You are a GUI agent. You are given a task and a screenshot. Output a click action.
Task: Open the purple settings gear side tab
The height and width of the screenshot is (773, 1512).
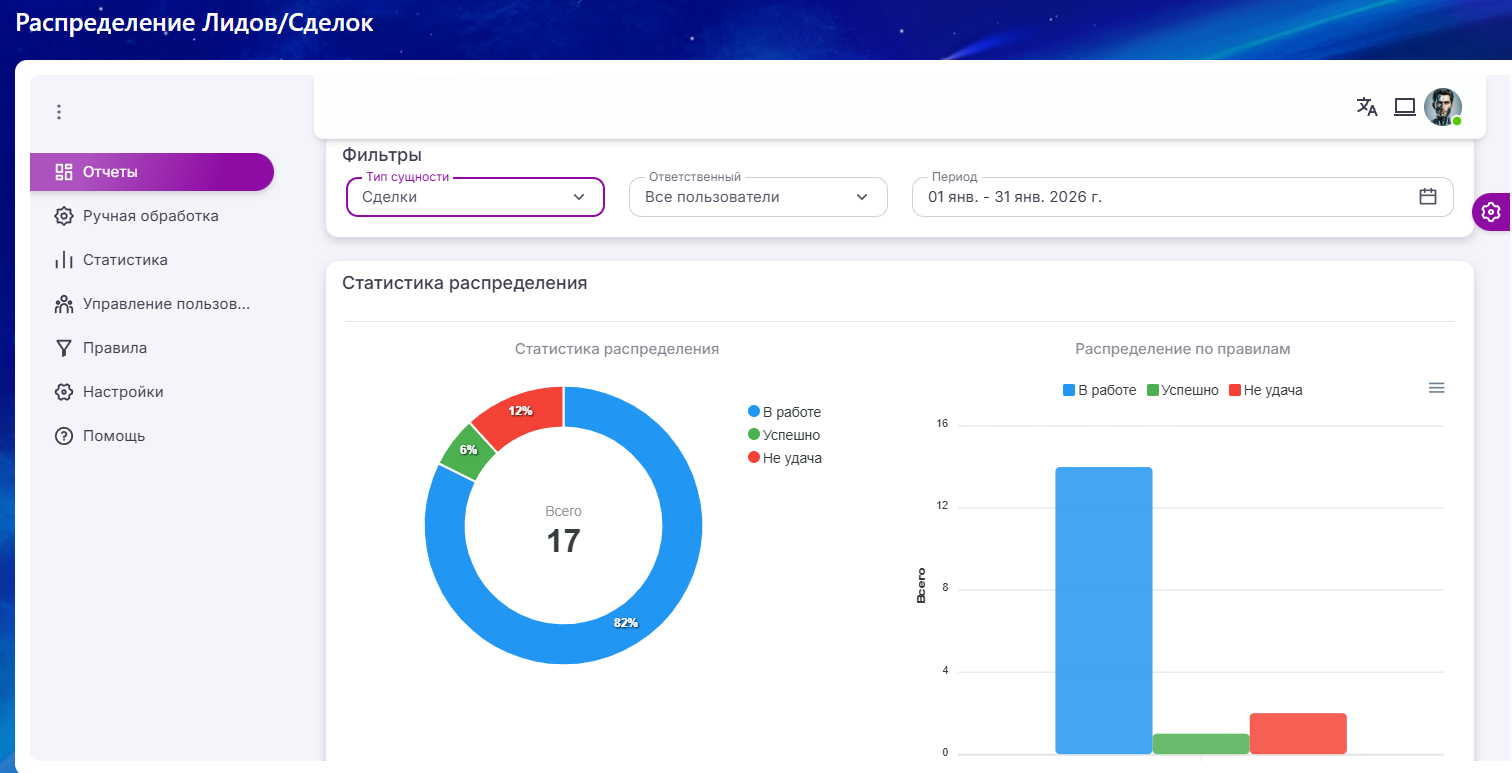click(x=1491, y=212)
